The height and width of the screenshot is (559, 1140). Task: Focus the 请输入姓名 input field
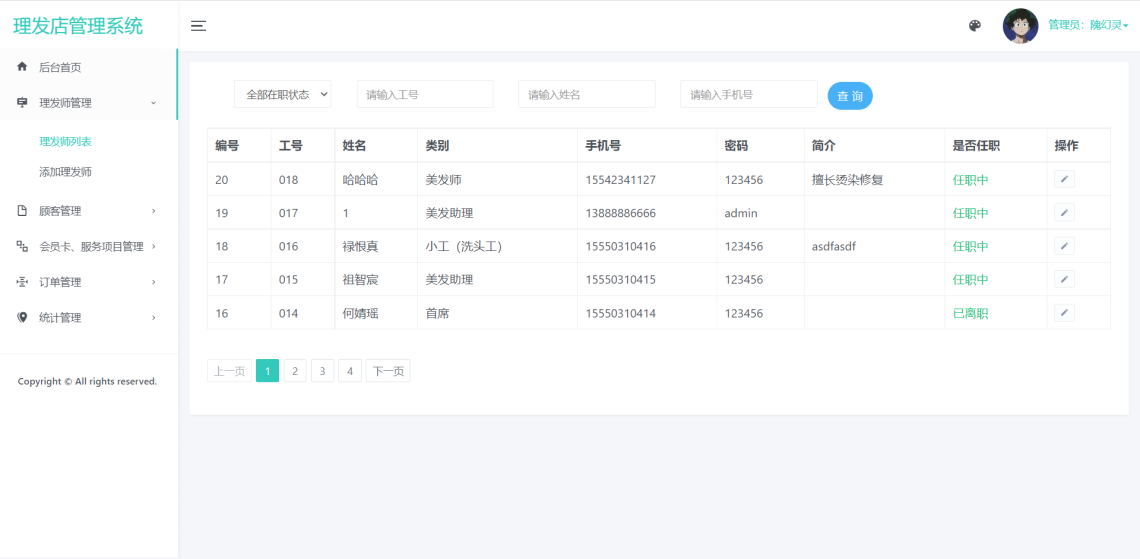point(587,94)
